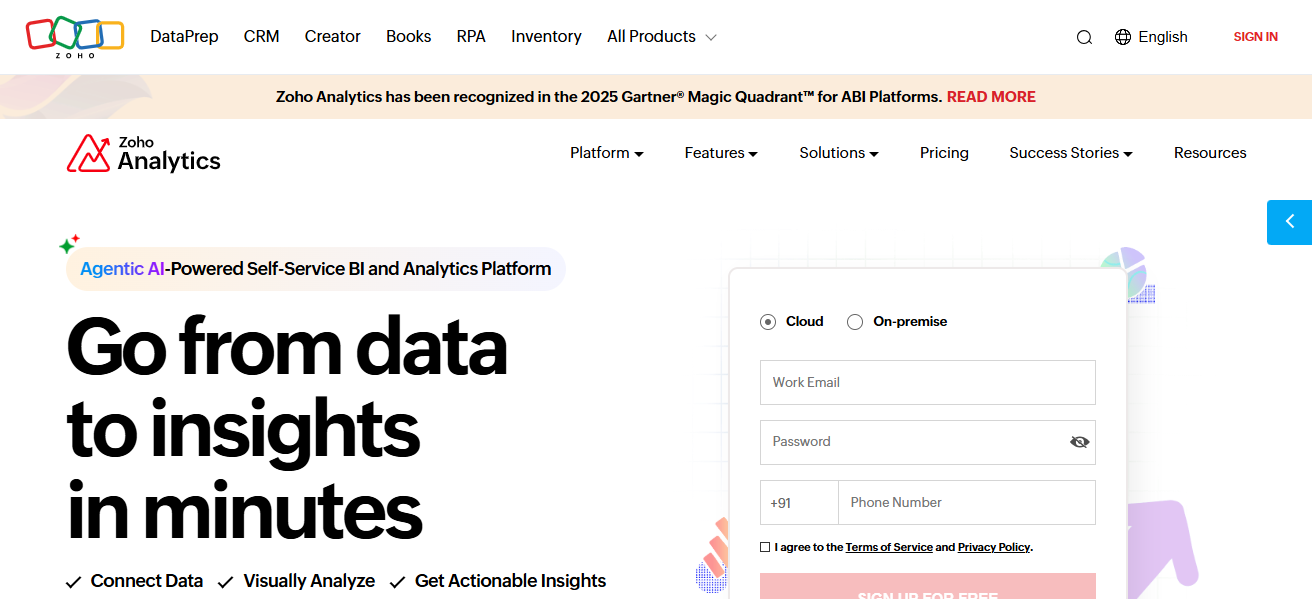The image size is (1312, 599).
Task: Open the Features dropdown menu
Action: [x=721, y=153]
